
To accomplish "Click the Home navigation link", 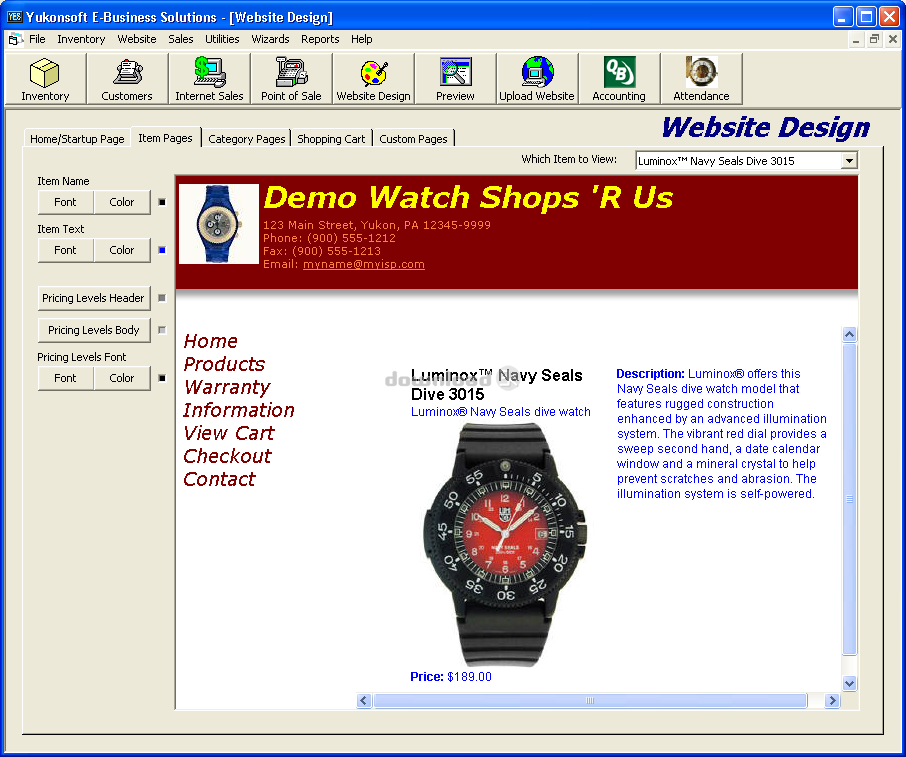I will pyautogui.click(x=211, y=341).
